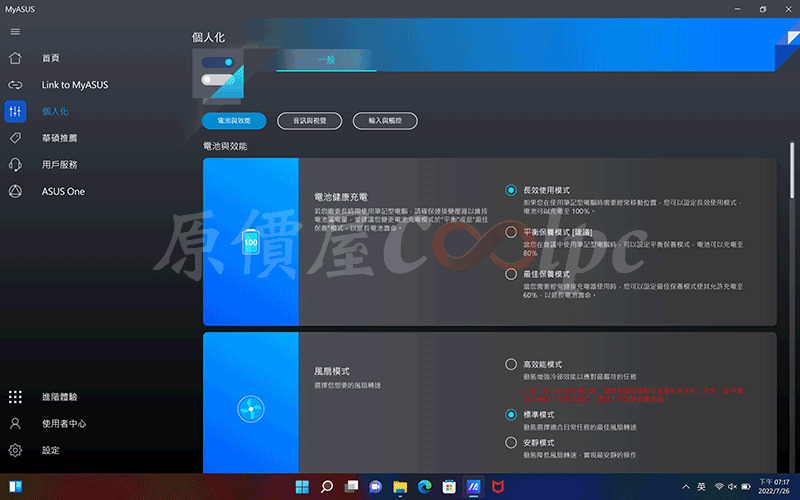
Task: Switch to the 一般 tab
Action: pos(326,60)
